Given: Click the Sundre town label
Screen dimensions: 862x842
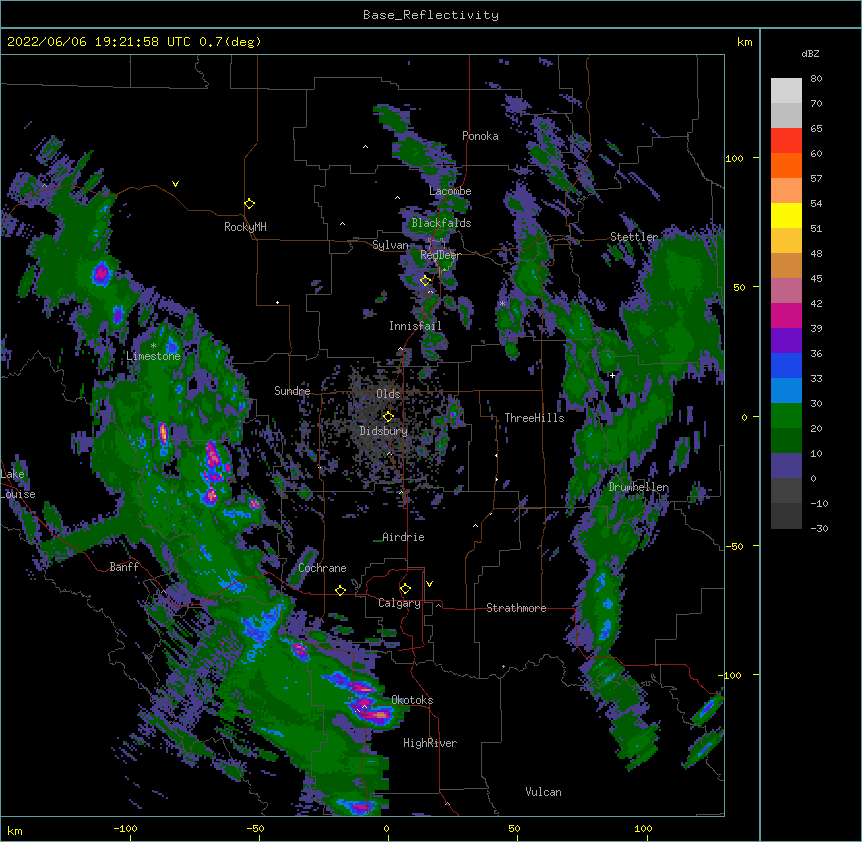Looking at the screenshot, I should (292, 391).
